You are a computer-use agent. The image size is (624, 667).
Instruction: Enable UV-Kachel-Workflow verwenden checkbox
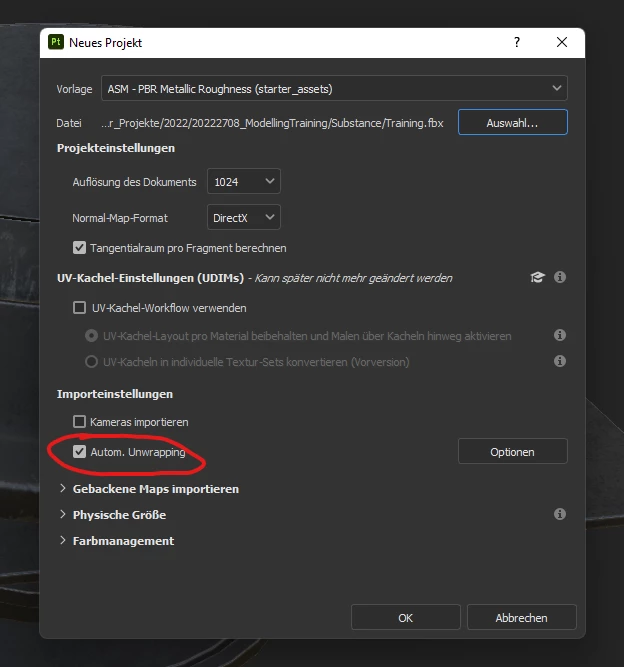coord(80,308)
